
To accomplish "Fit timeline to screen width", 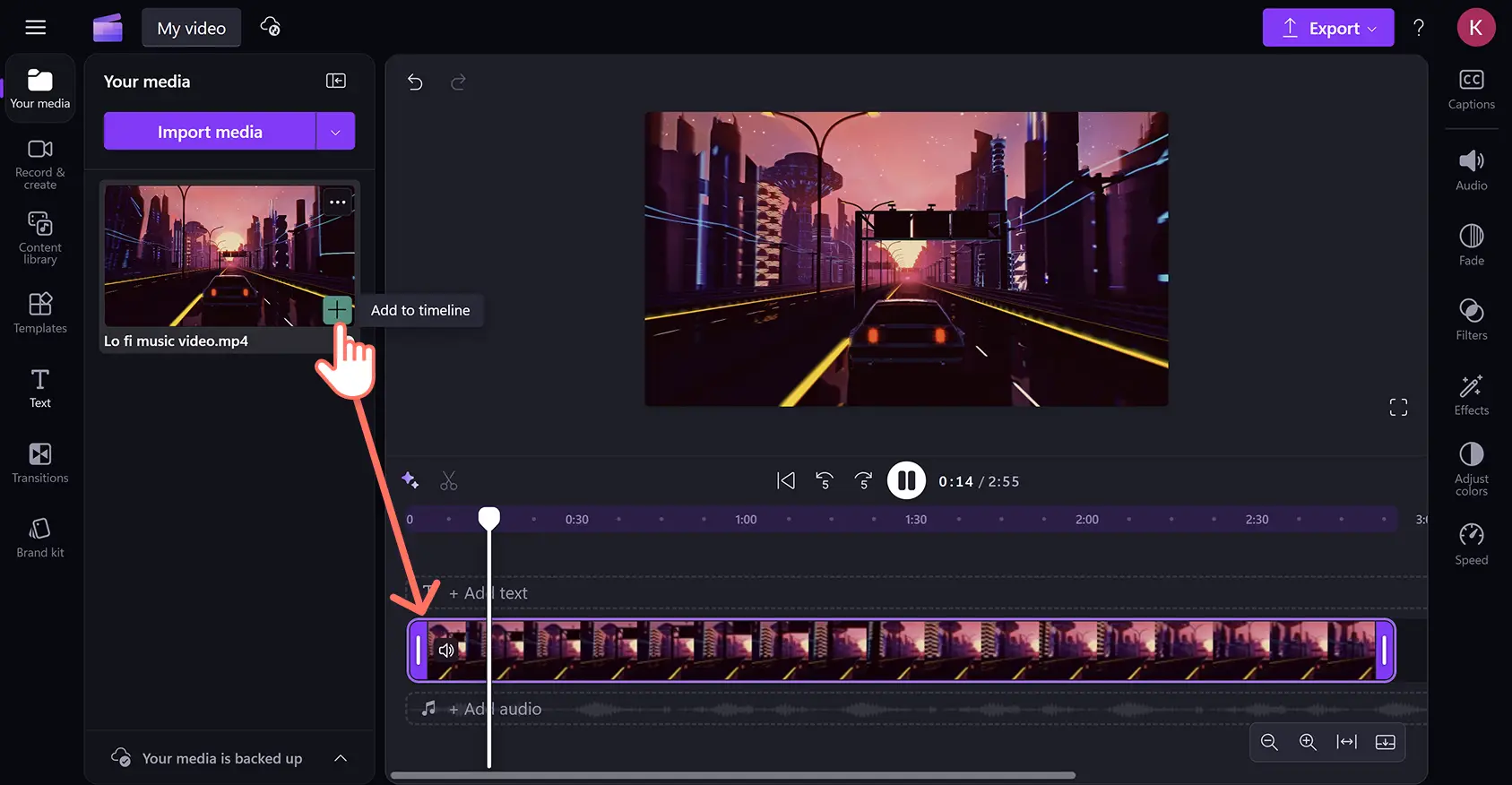I will point(1346,742).
